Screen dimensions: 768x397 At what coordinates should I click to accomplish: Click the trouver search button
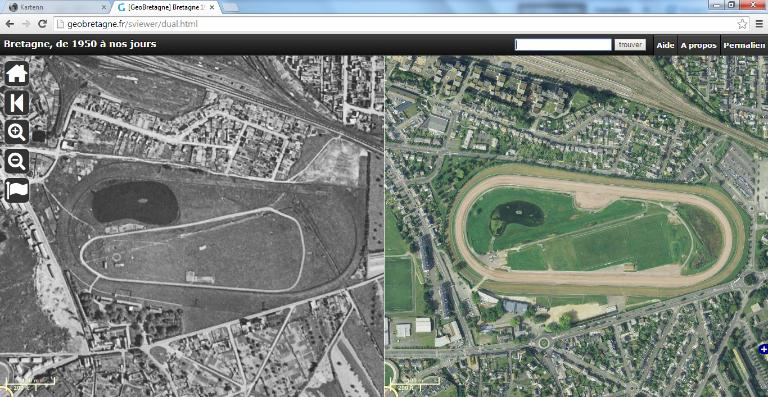(630, 45)
